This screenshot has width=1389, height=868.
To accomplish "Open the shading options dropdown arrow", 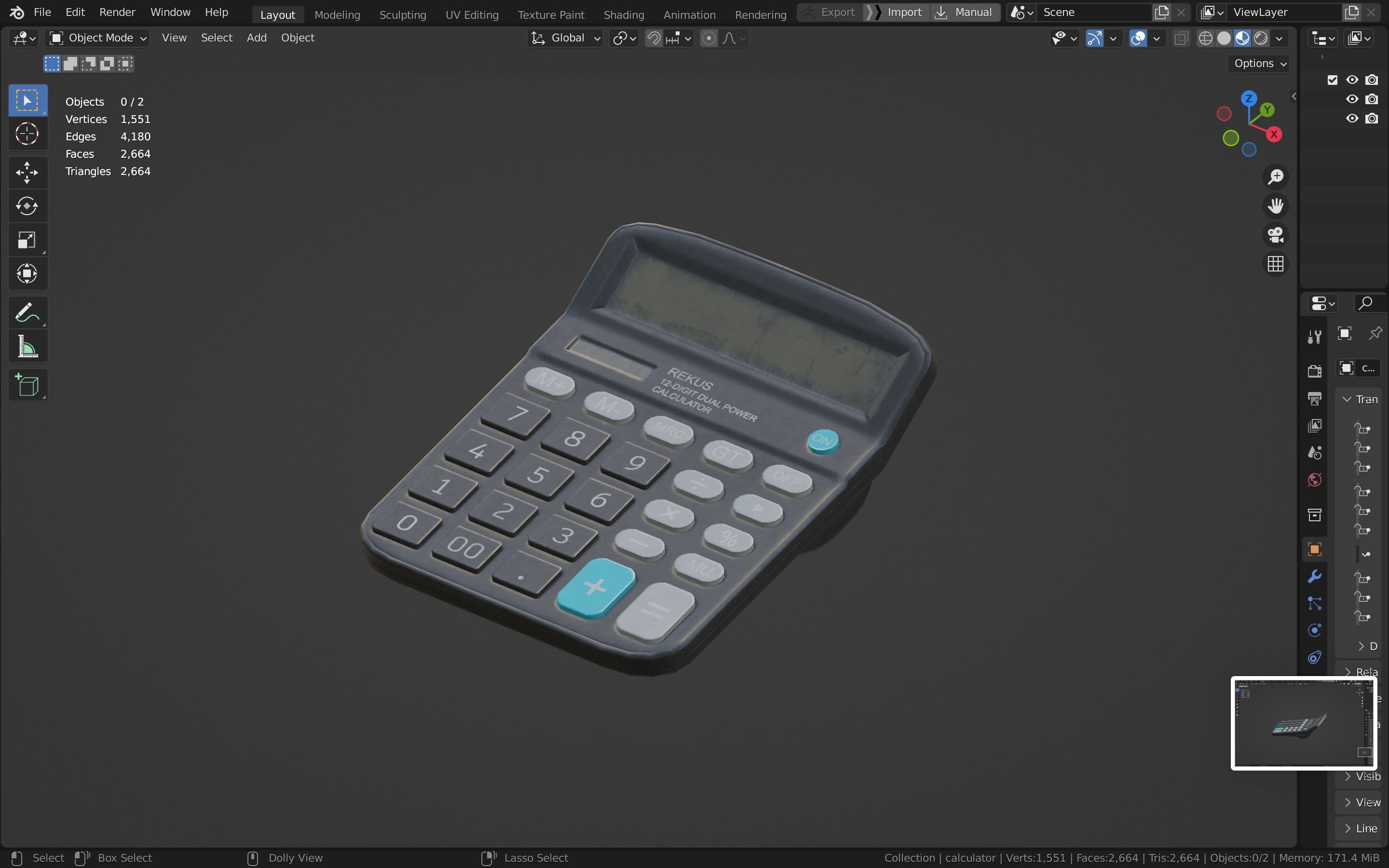I will 1279,38.
